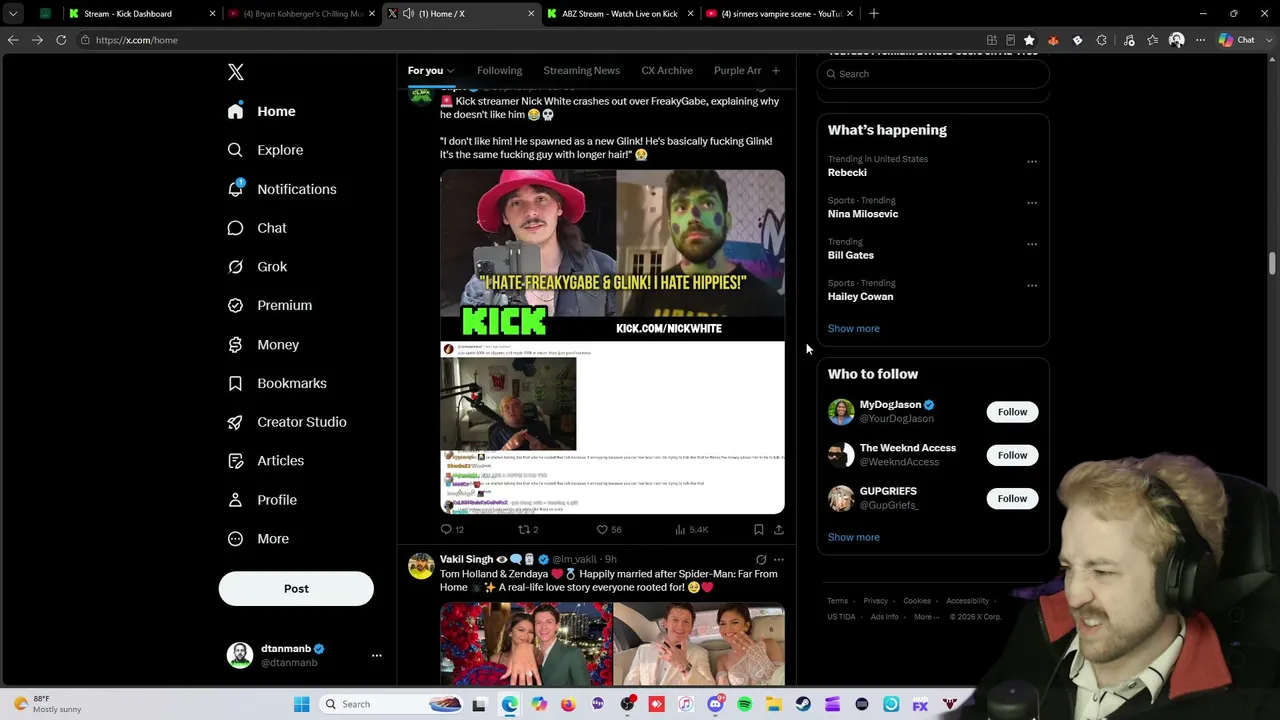
Task: Open Chat in the X sidebar
Action: 257,228
